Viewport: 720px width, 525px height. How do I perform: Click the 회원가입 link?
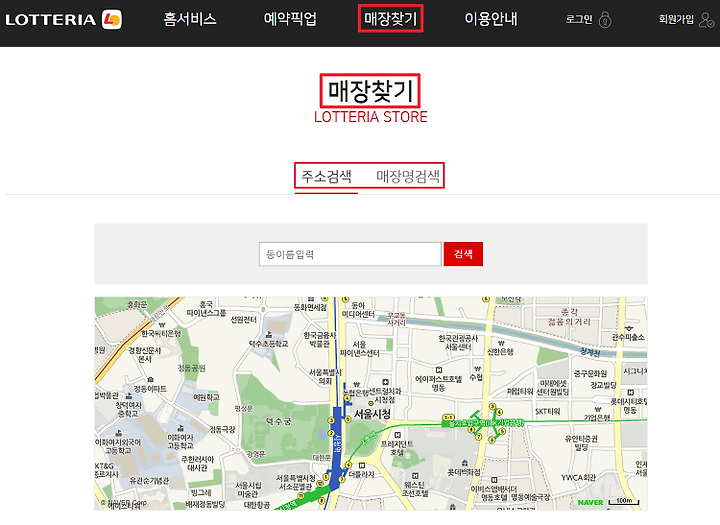click(x=676, y=19)
